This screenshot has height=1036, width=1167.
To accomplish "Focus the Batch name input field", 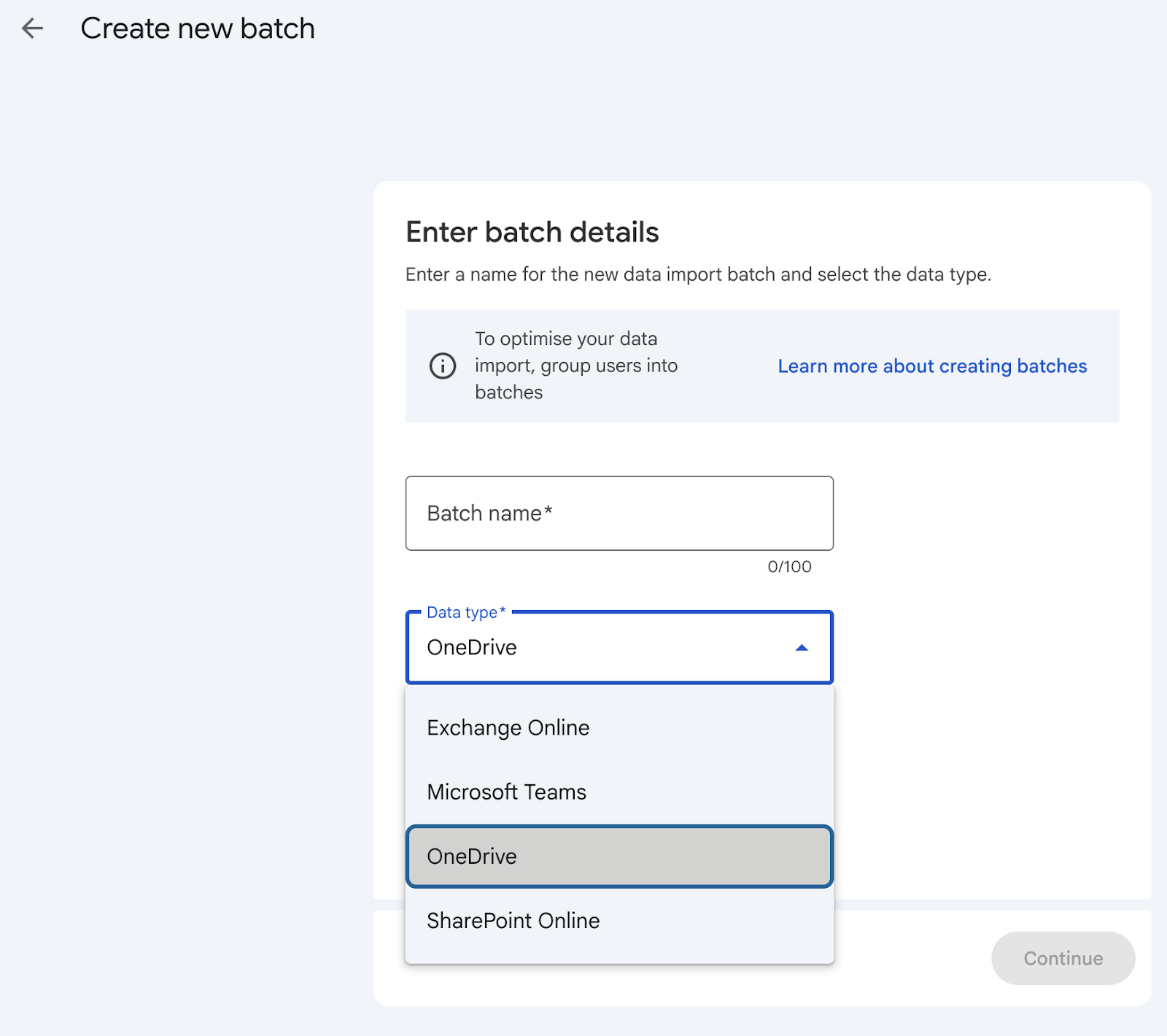I will click(619, 513).
